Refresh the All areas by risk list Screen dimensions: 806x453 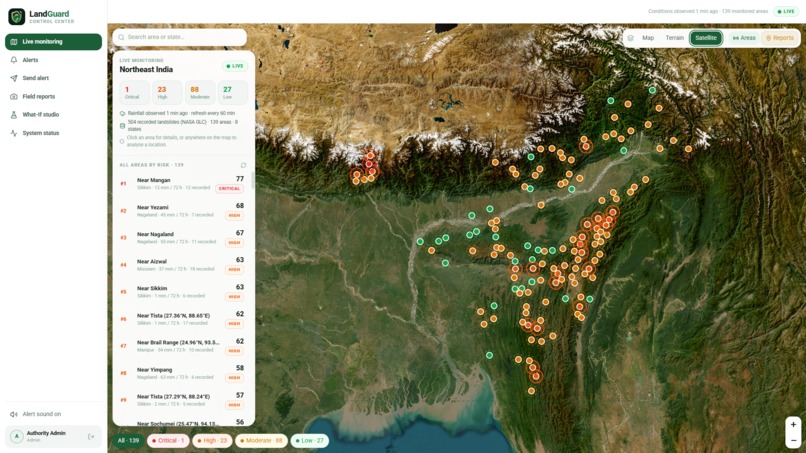pos(243,165)
